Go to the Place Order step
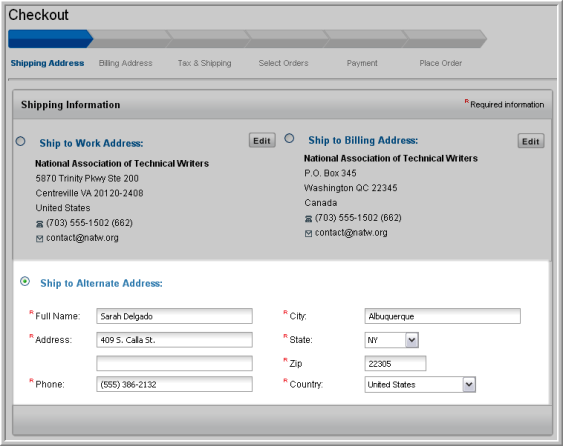563x446 pixels. click(441, 63)
